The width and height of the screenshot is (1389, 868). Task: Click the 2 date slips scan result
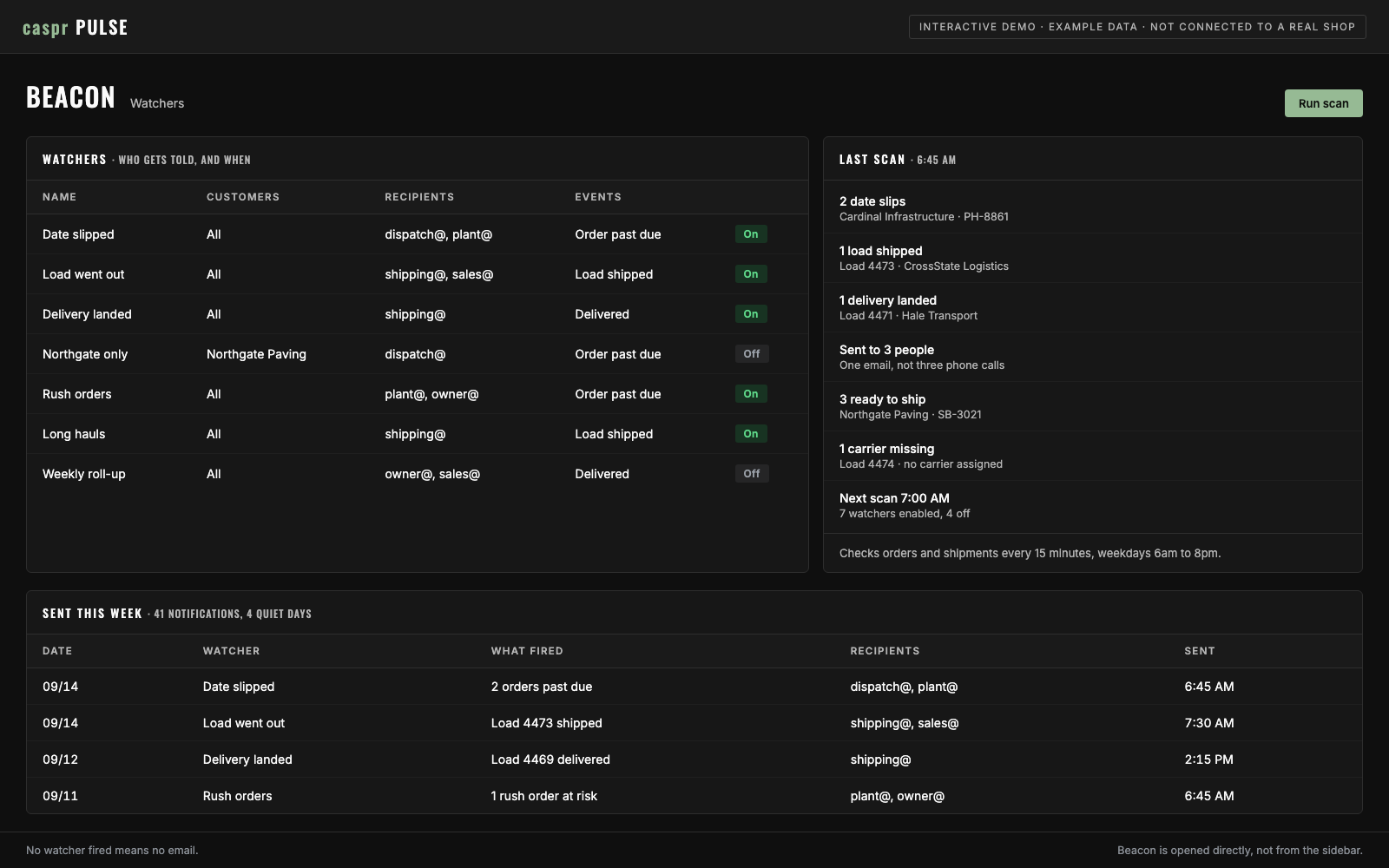tap(1093, 208)
